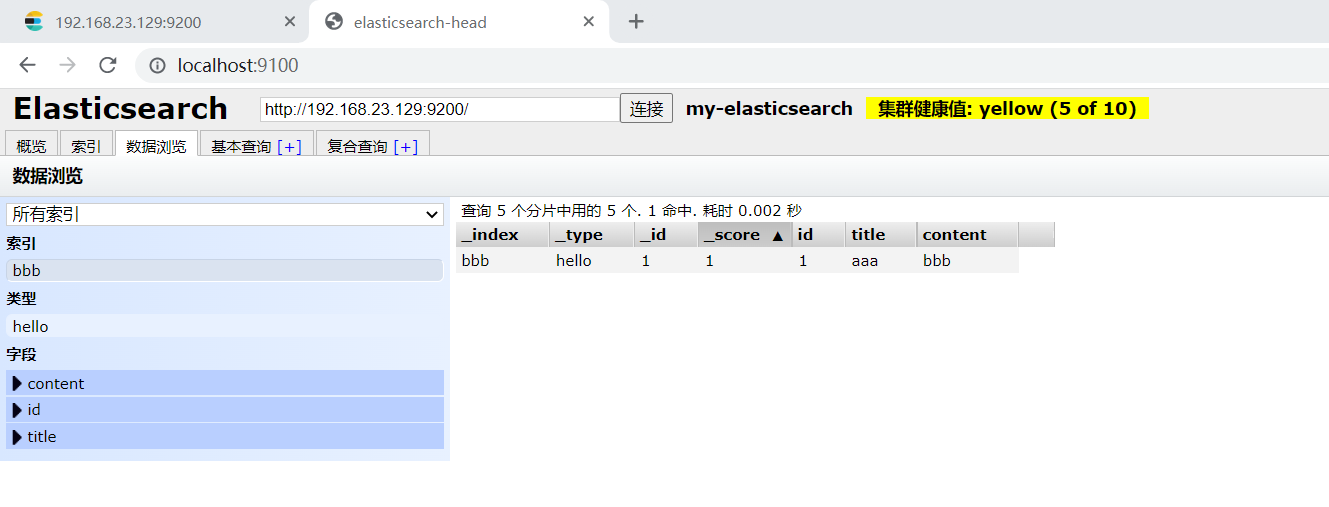Switch to the 192.168.23.129:9200 browser tab
Screen dimensions: 1329x507
154,21
